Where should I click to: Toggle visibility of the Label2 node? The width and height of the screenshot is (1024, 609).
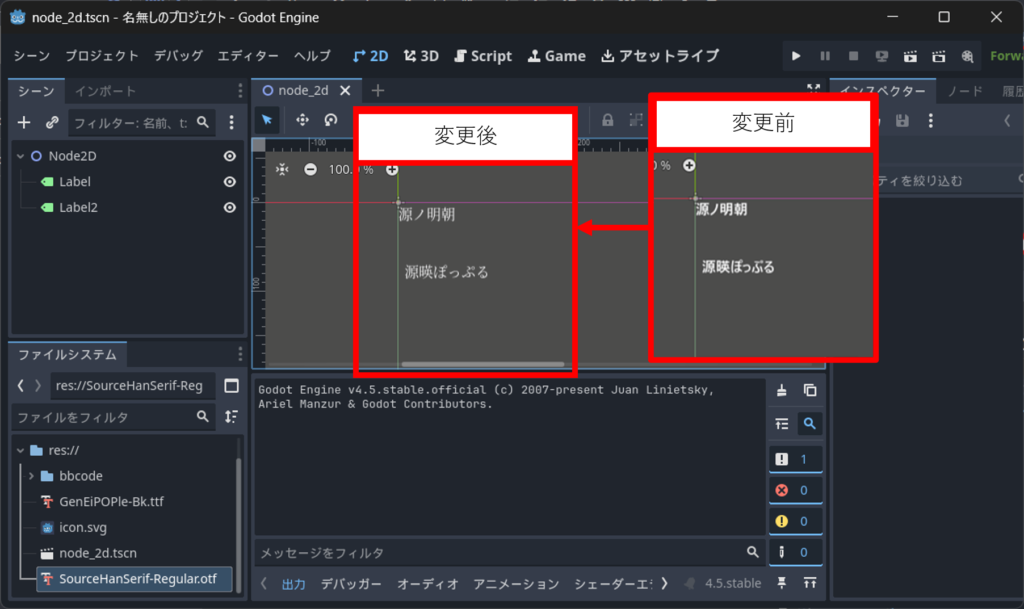pyautogui.click(x=229, y=207)
